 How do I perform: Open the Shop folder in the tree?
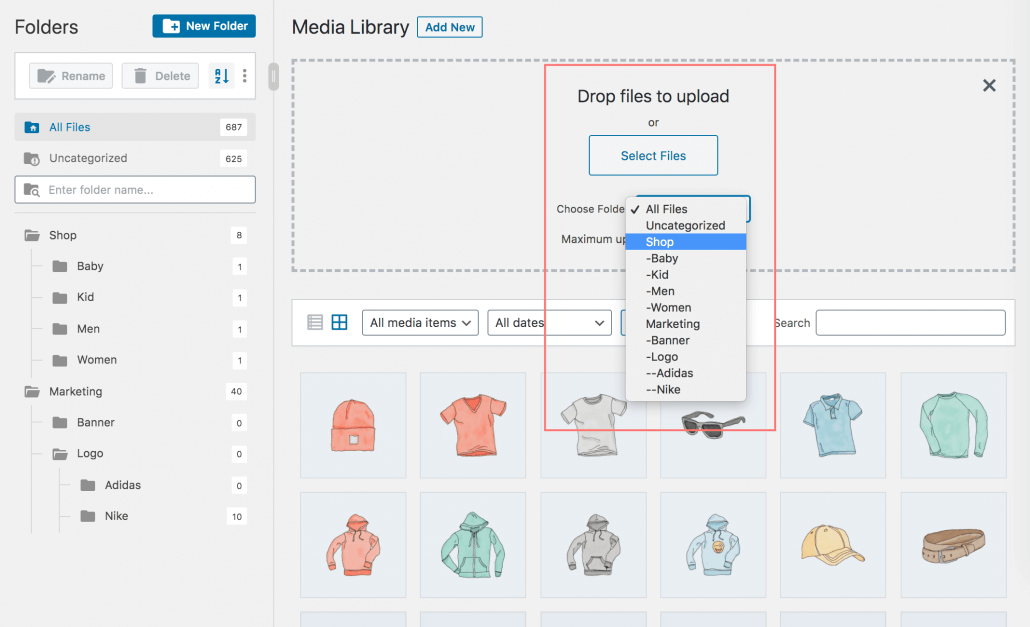point(62,235)
